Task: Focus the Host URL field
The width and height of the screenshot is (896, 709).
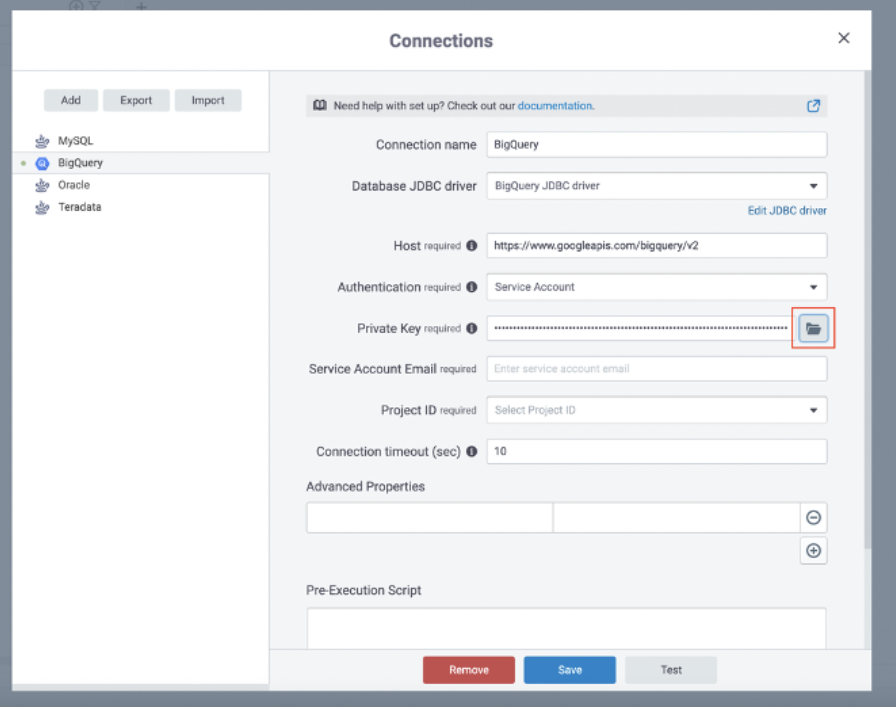Action: click(x=657, y=246)
